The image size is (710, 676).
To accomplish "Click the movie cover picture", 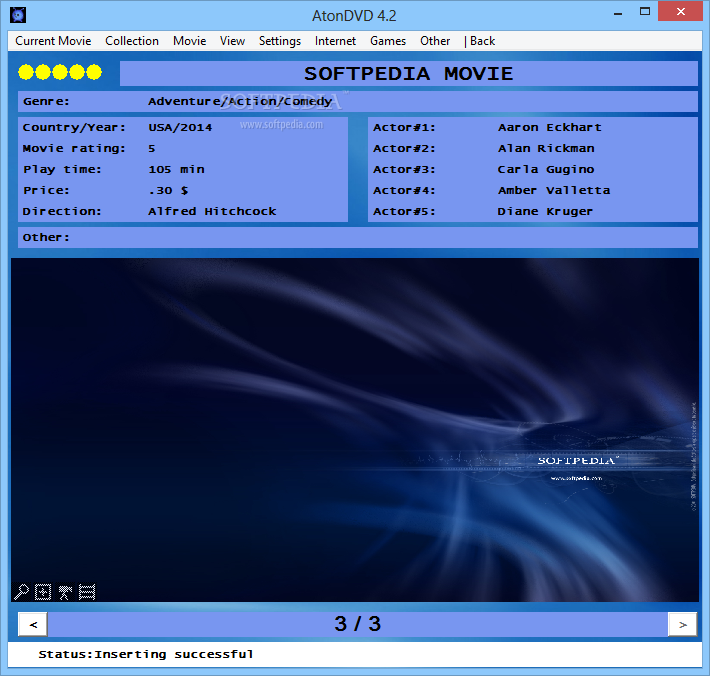I will (355, 430).
